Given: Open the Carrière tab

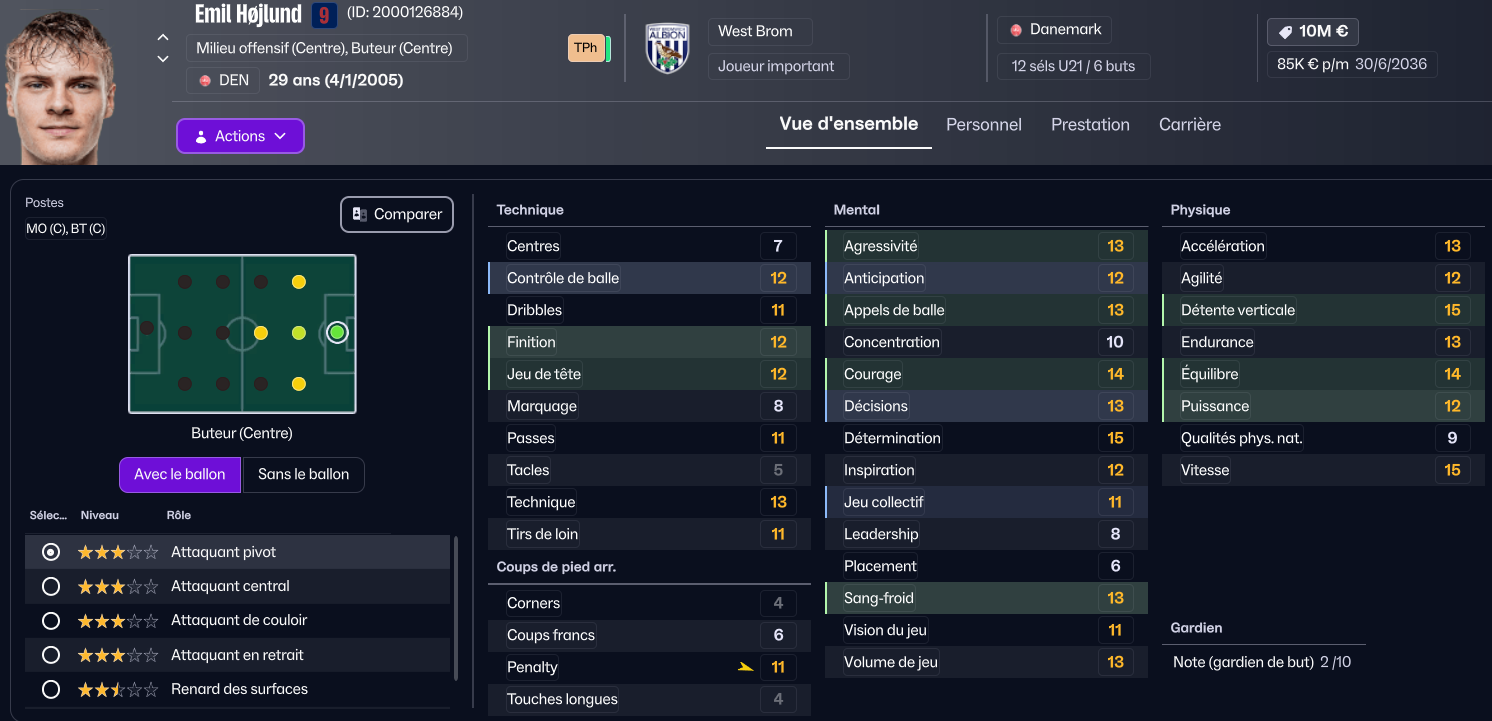Looking at the screenshot, I should 1190,124.
